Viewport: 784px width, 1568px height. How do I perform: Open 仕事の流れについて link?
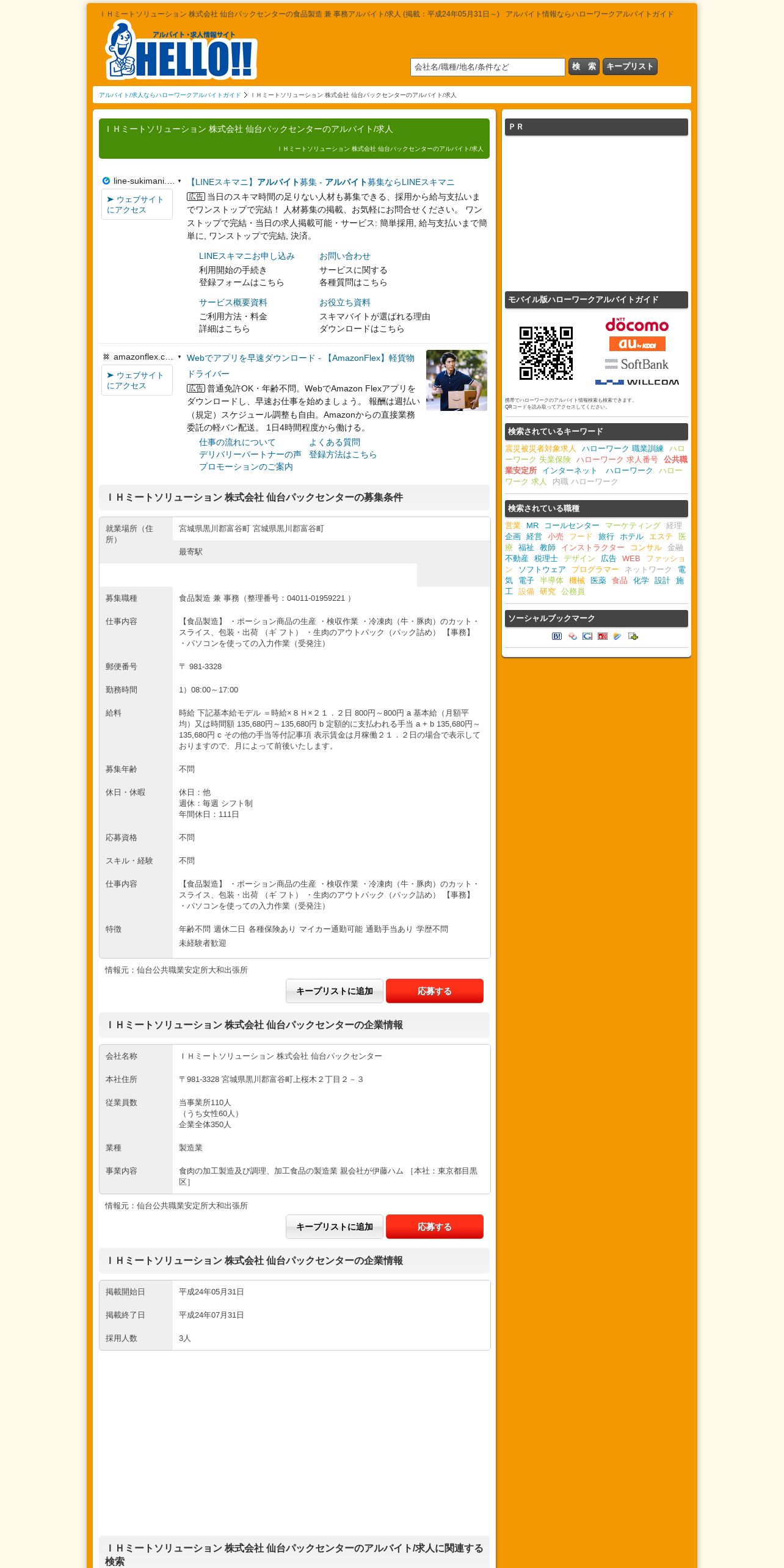[x=238, y=442]
